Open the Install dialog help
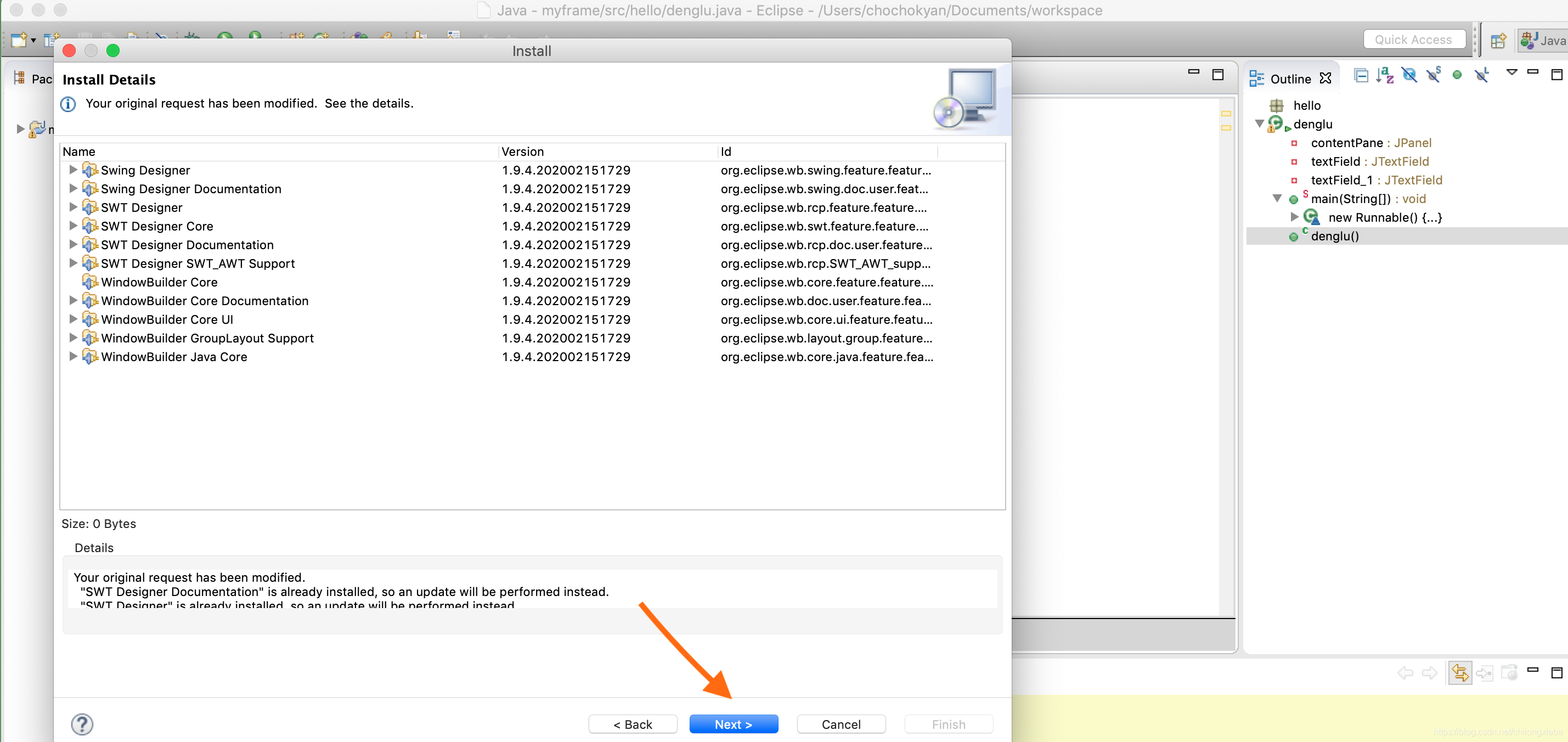Screen dimensions: 1568x742 coord(82,724)
